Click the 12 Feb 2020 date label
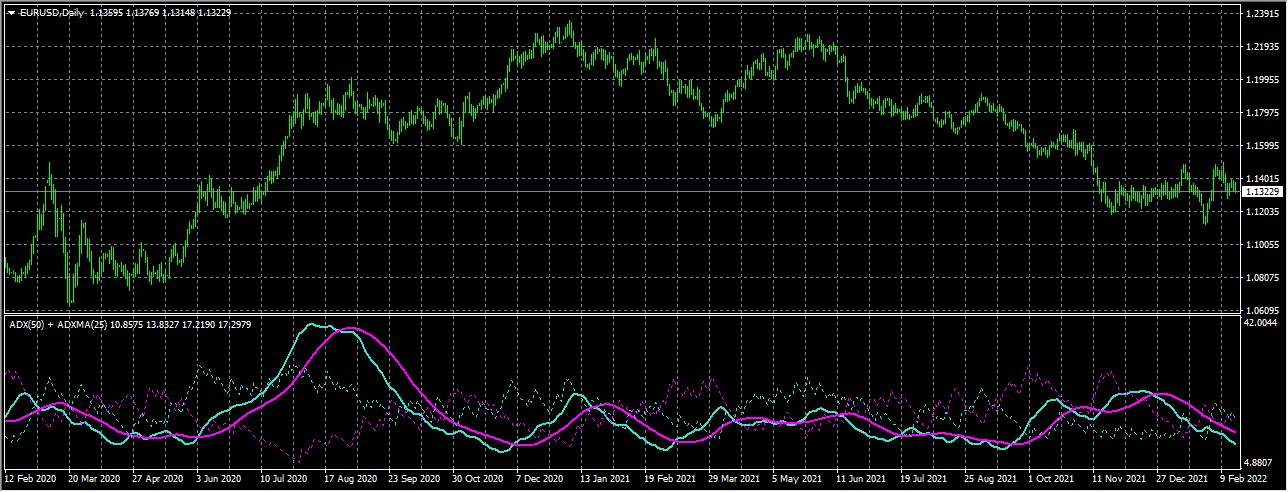The height and width of the screenshot is (492, 1288). pos(32,480)
